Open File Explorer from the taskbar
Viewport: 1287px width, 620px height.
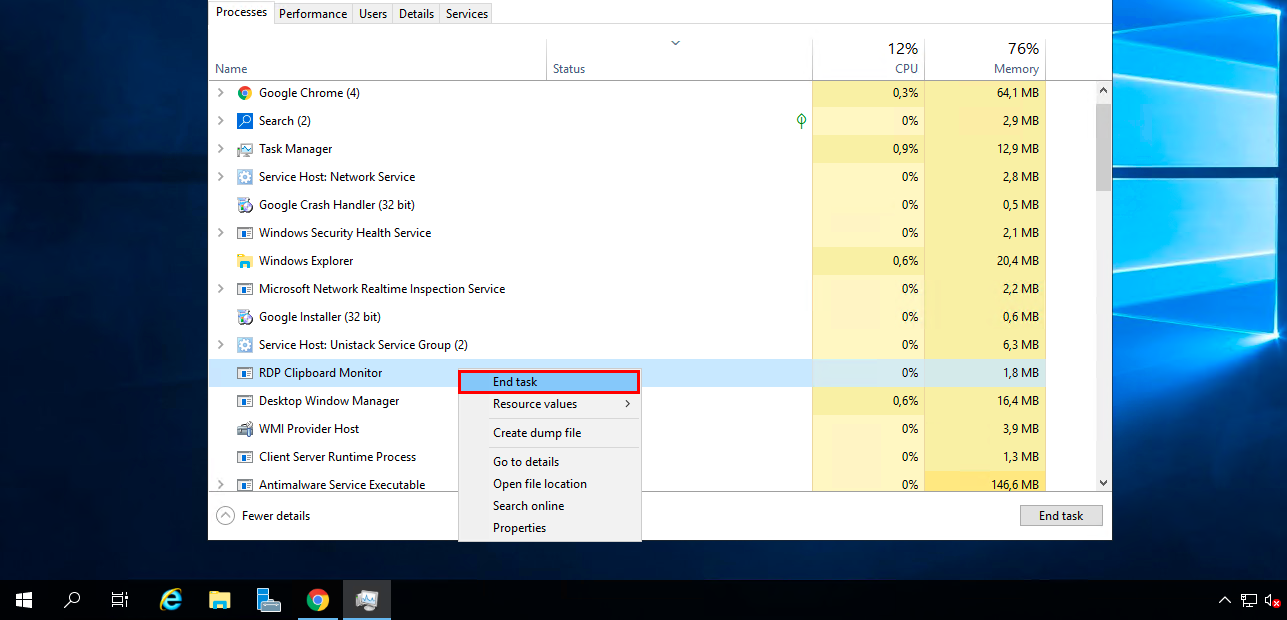(220, 600)
